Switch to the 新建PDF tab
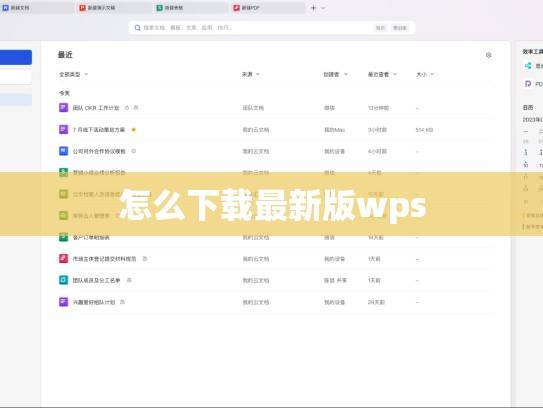543x408 pixels. point(267,8)
